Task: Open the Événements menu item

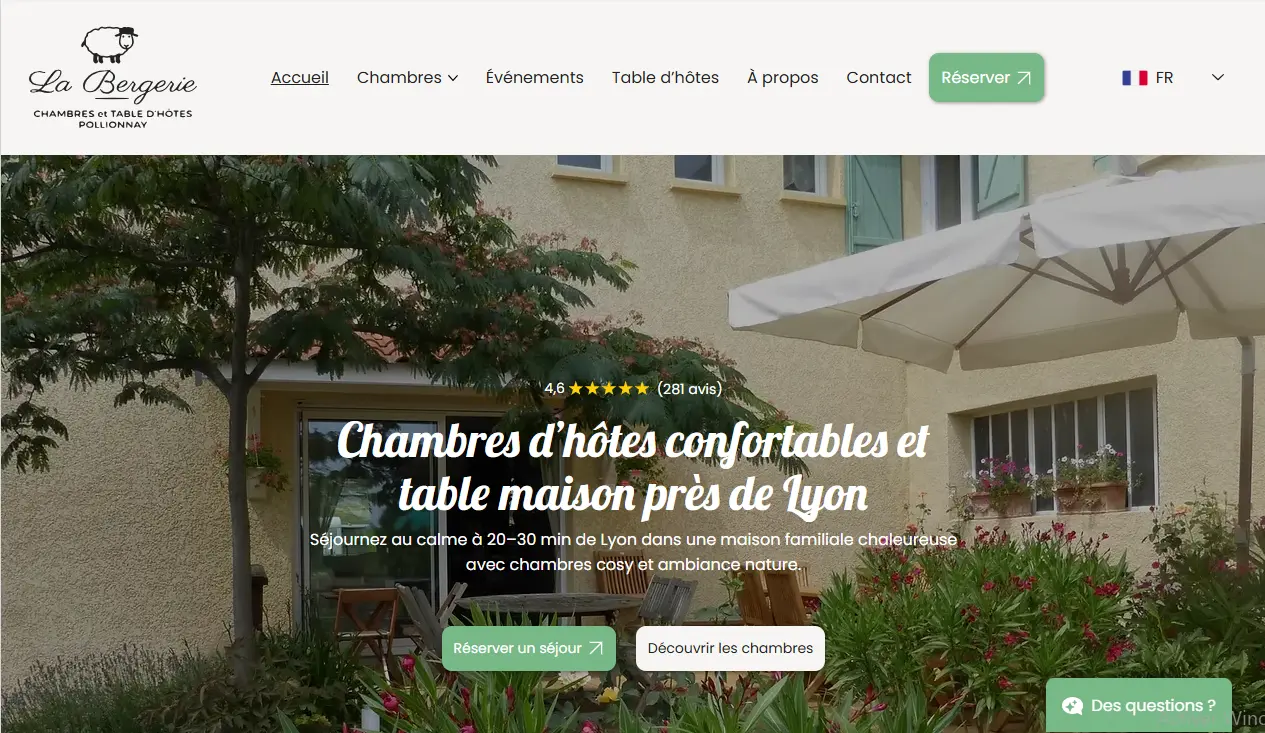Action: click(x=535, y=77)
